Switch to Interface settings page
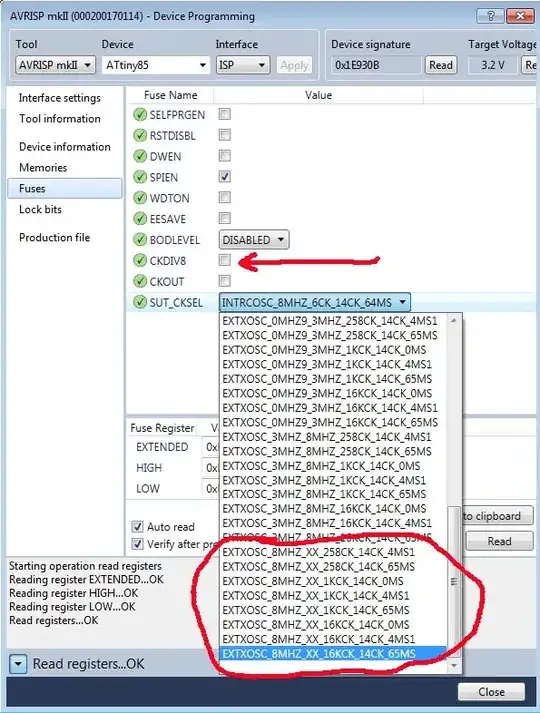 60,98
